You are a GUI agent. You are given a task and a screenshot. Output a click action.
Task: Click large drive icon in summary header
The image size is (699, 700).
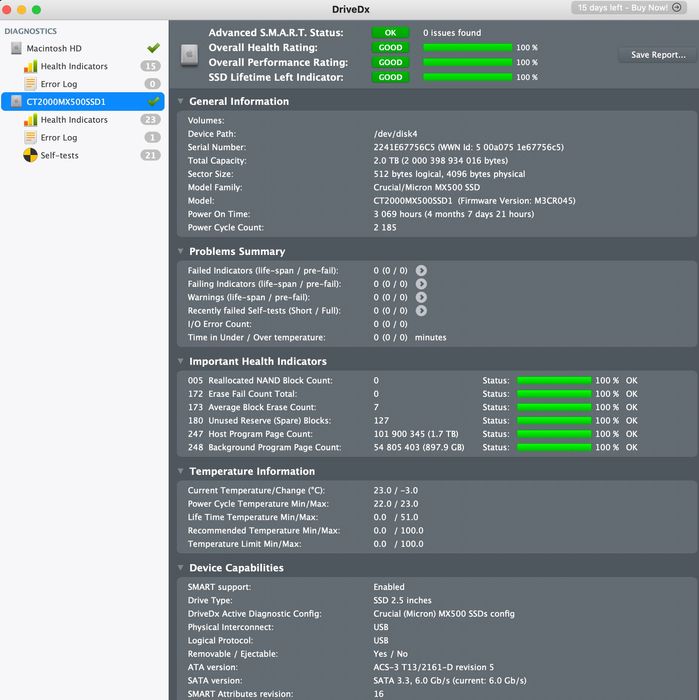coord(189,55)
